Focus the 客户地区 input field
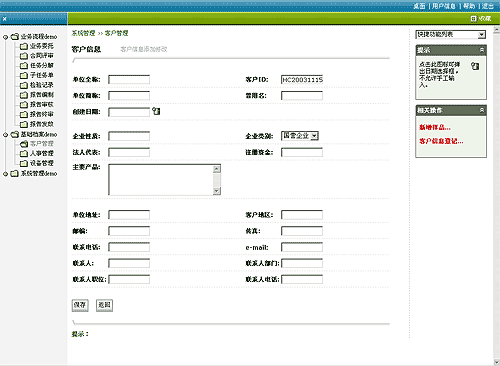Viewport: 500px width, 366px height. 302,215
